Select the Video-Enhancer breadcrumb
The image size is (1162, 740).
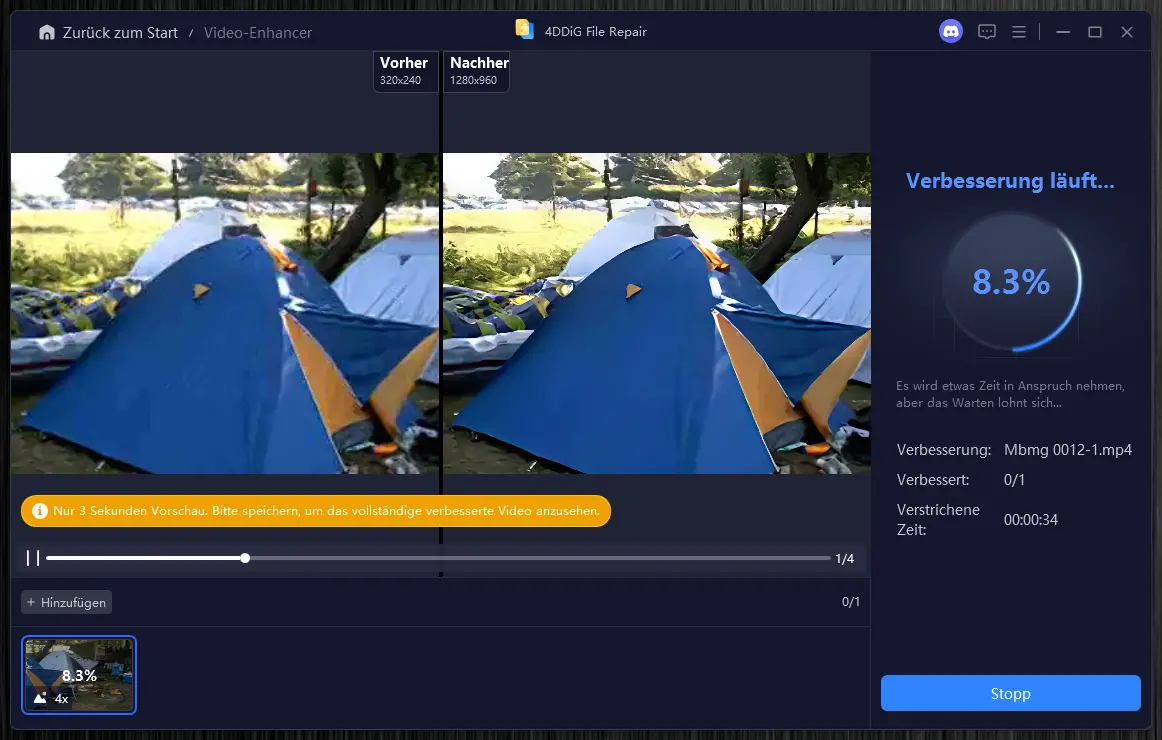[258, 33]
